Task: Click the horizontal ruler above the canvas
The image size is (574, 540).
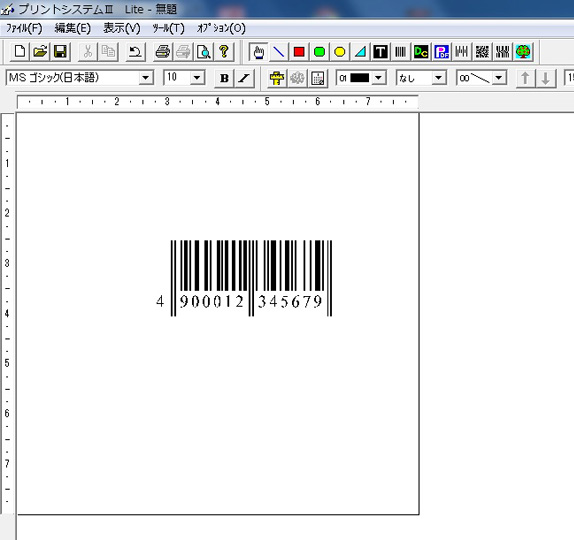Action: pyautogui.click(x=217, y=101)
